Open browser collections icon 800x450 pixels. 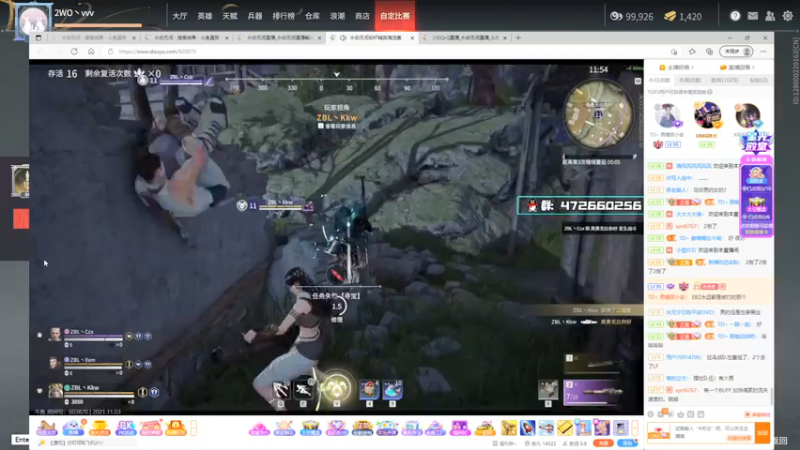(x=709, y=52)
